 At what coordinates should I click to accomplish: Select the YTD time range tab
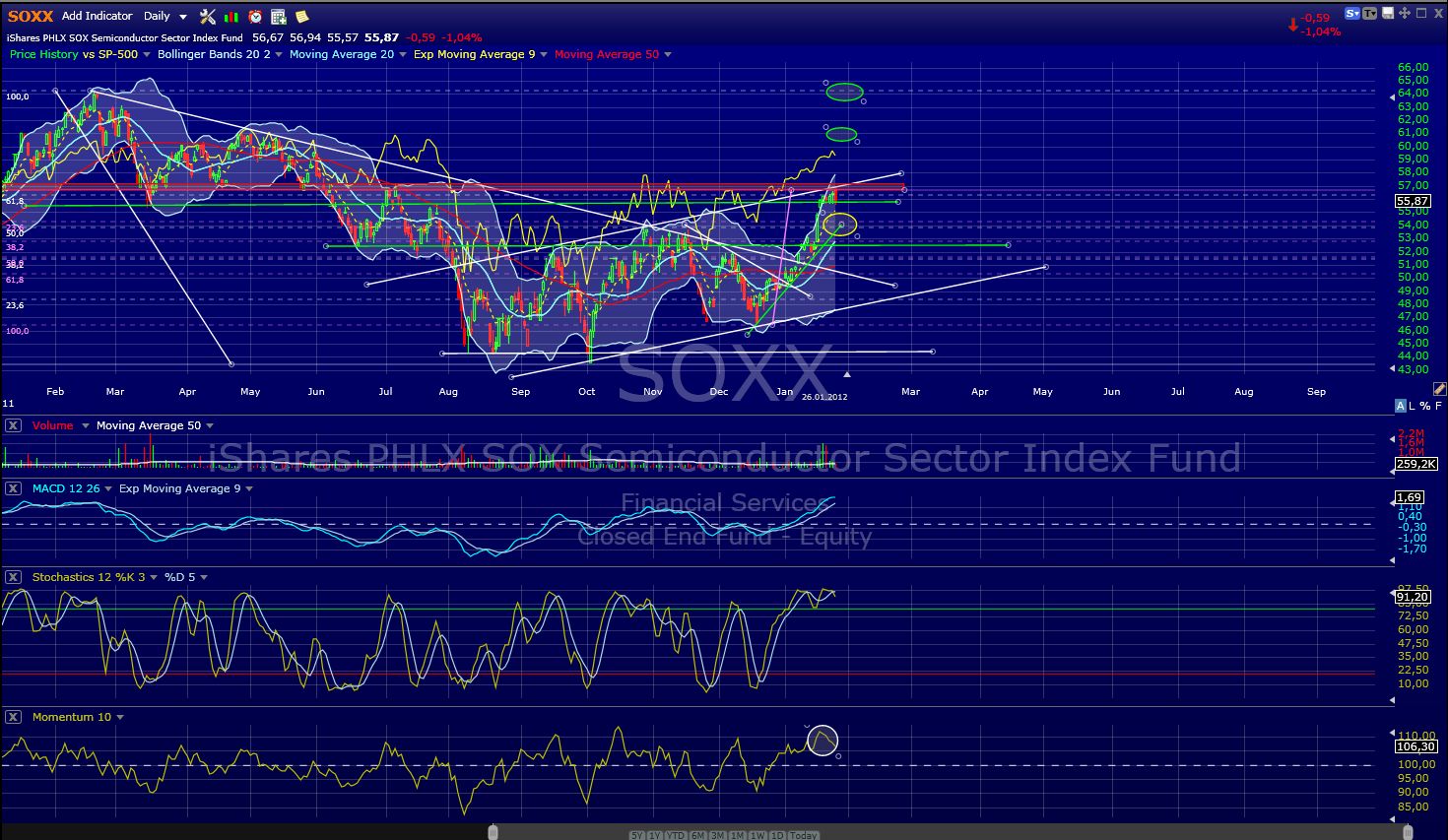[676, 835]
